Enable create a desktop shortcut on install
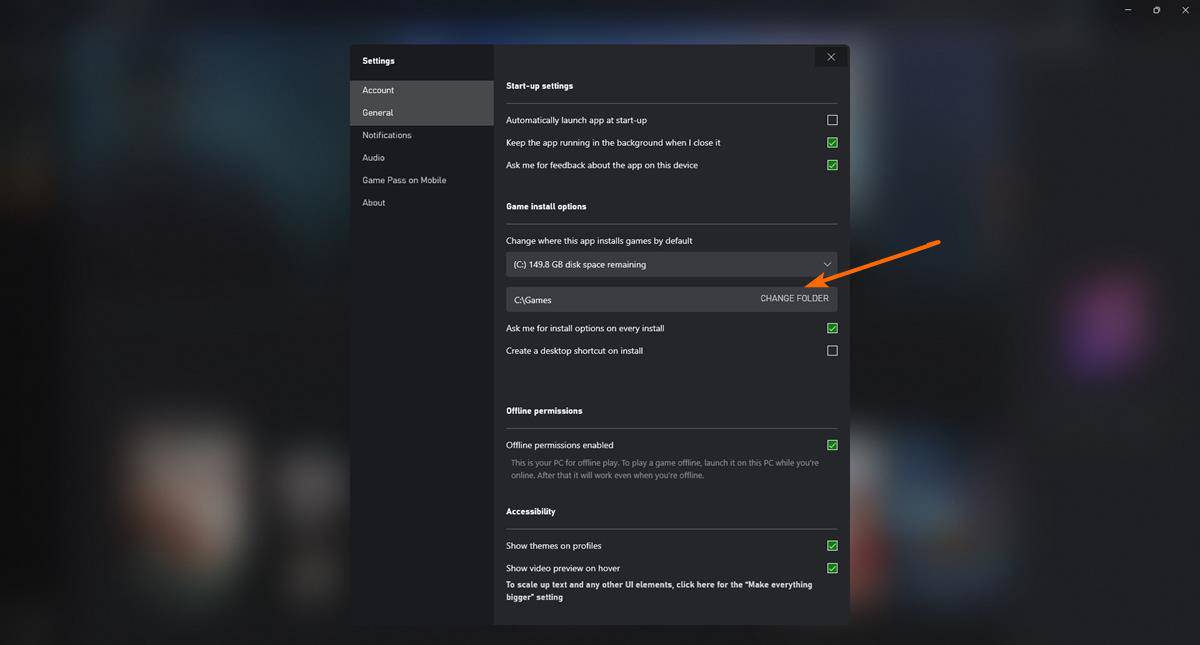The width and height of the screenshot is (1200, 645). pyautogui.click(x=831, y=350)
